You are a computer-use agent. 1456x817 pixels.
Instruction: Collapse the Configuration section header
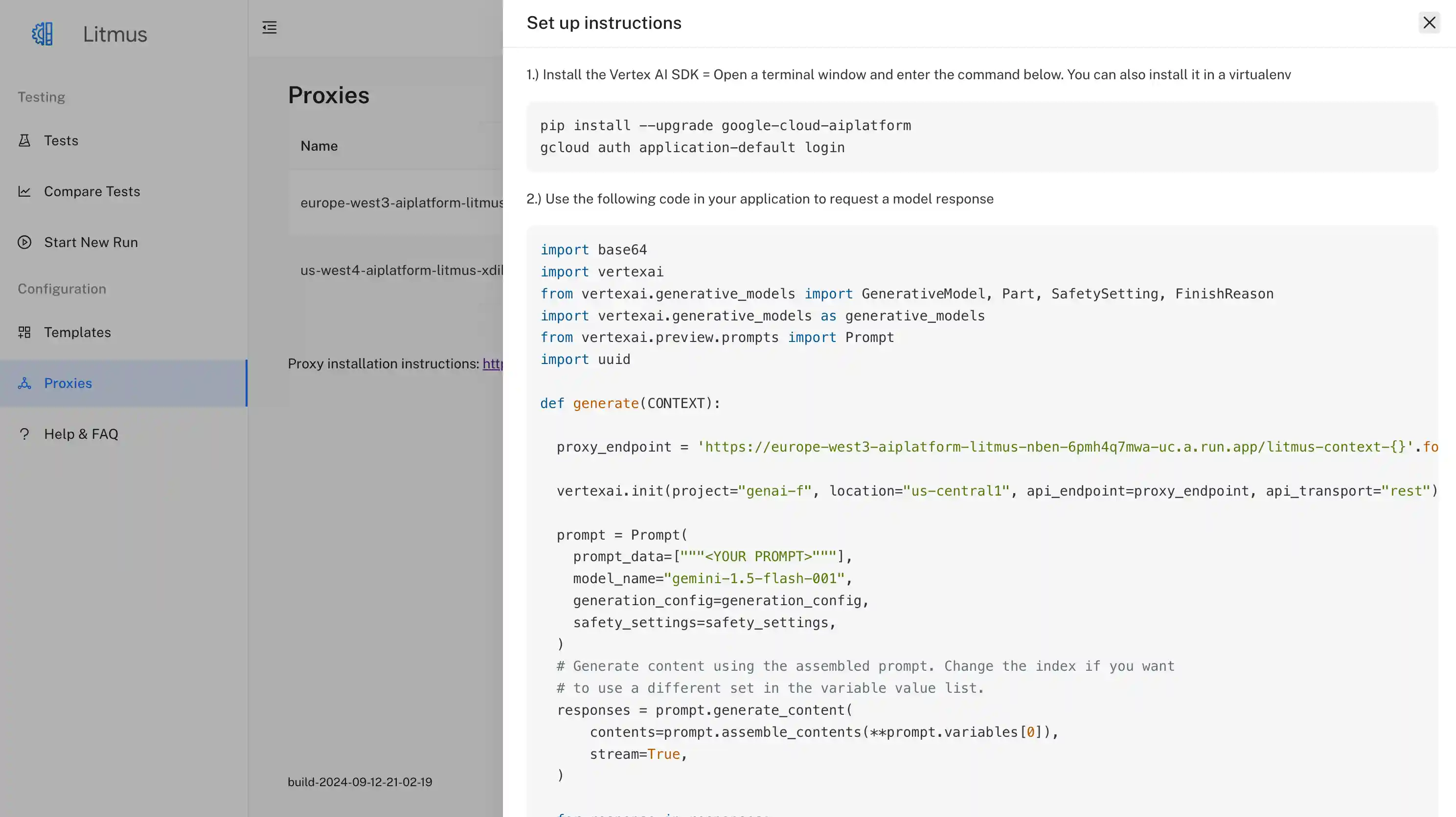(x=62, y=289)
